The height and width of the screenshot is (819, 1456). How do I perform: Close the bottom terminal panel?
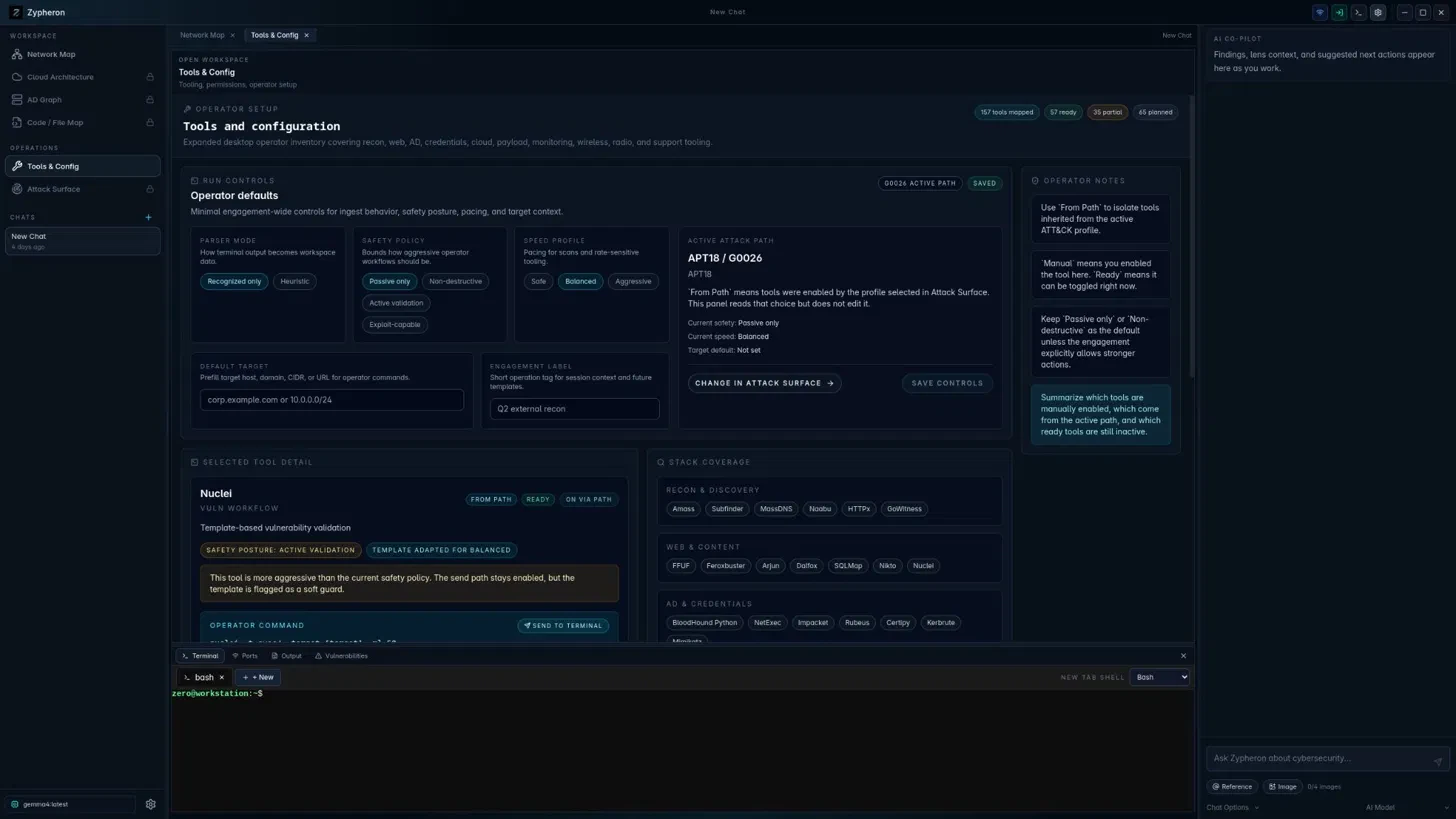point(1183,656)
